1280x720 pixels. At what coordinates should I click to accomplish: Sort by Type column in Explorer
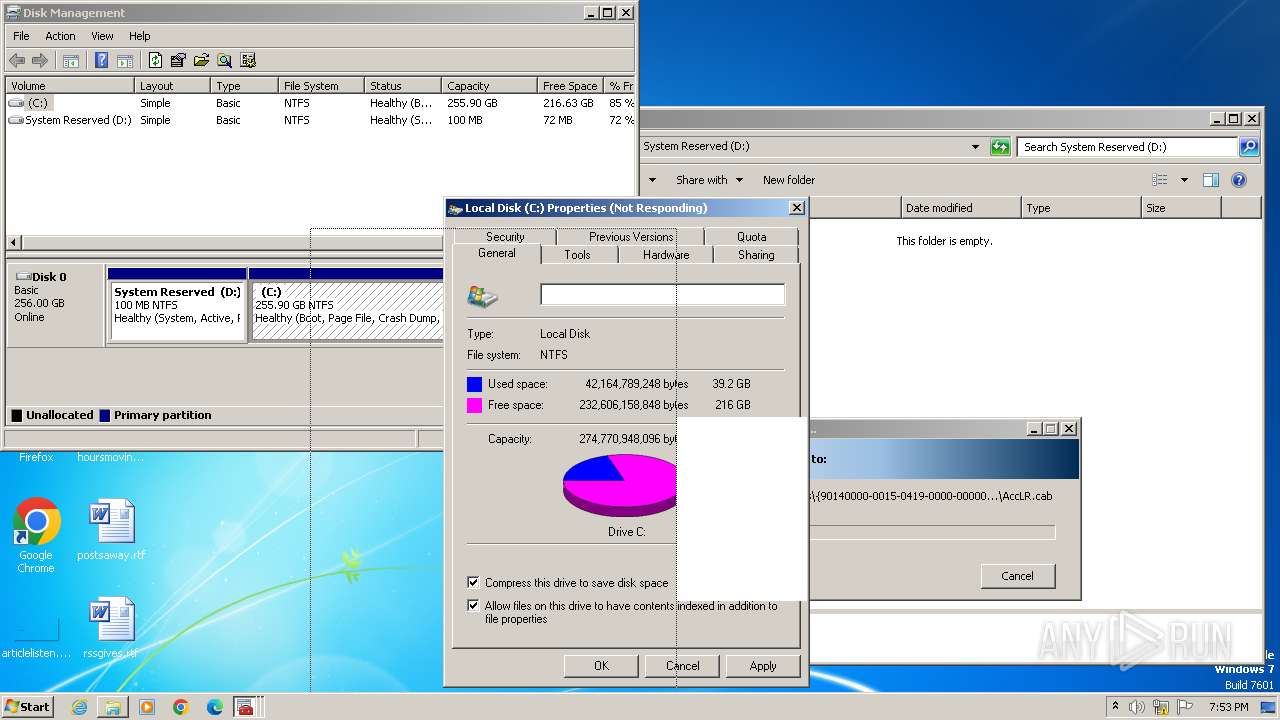[1081, 208]
